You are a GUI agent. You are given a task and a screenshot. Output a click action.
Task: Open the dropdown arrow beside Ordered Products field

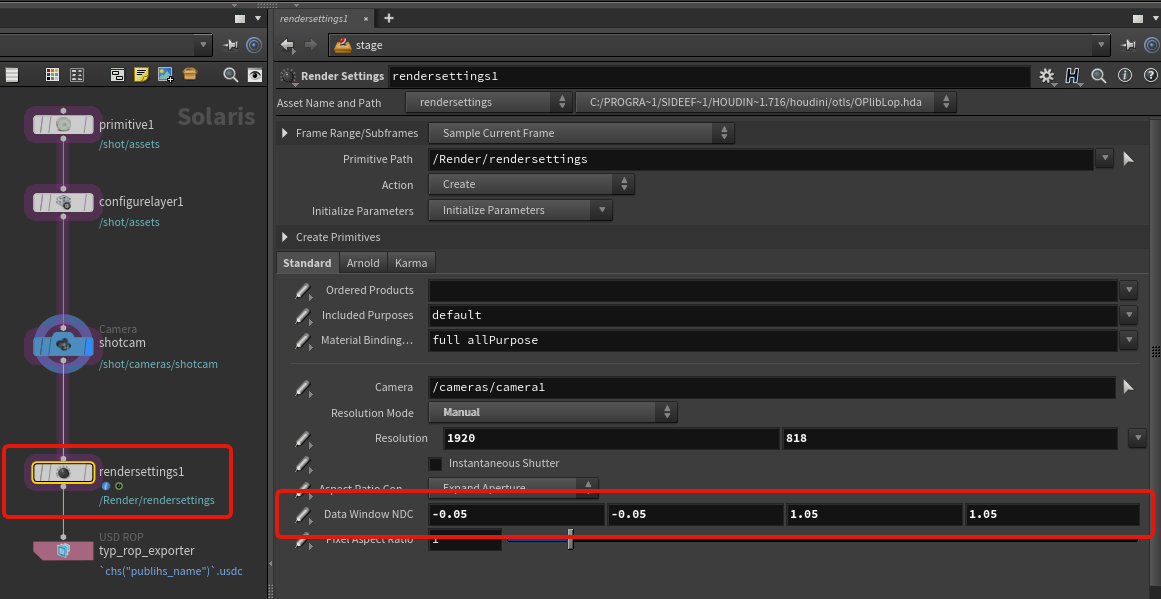coord(1128,290)
